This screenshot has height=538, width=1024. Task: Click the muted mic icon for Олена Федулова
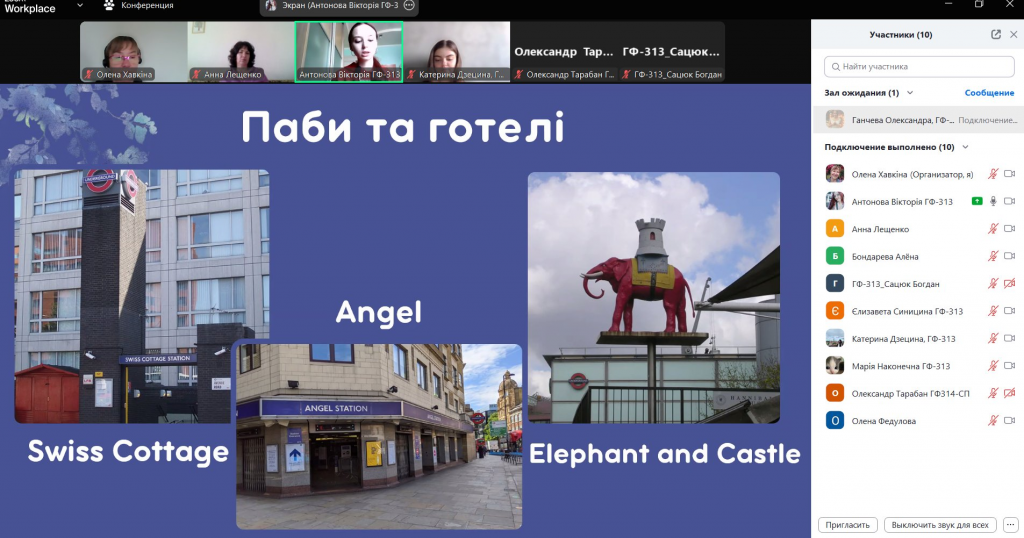(993, 421)
